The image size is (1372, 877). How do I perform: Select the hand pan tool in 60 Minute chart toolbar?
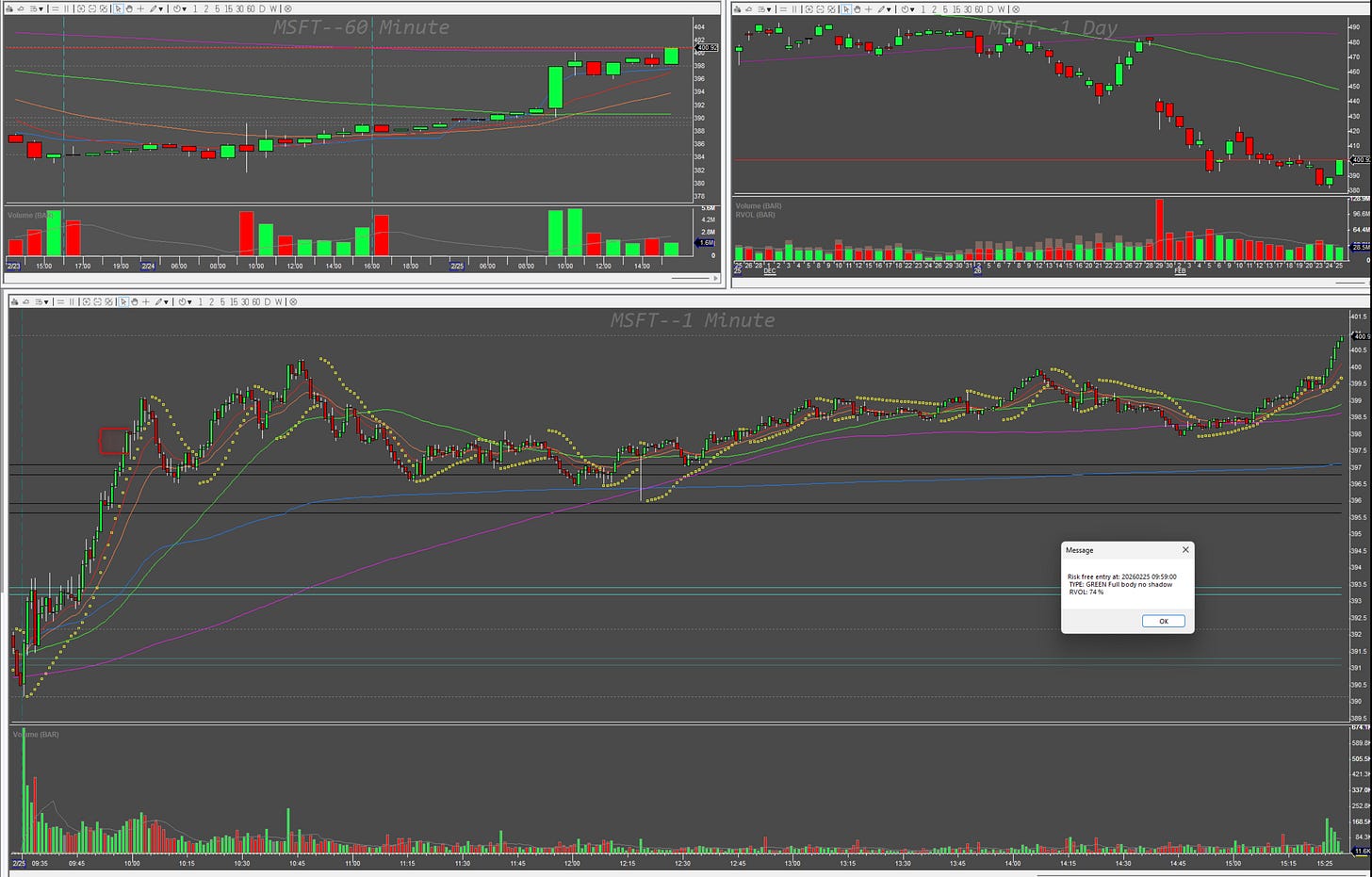129,8
